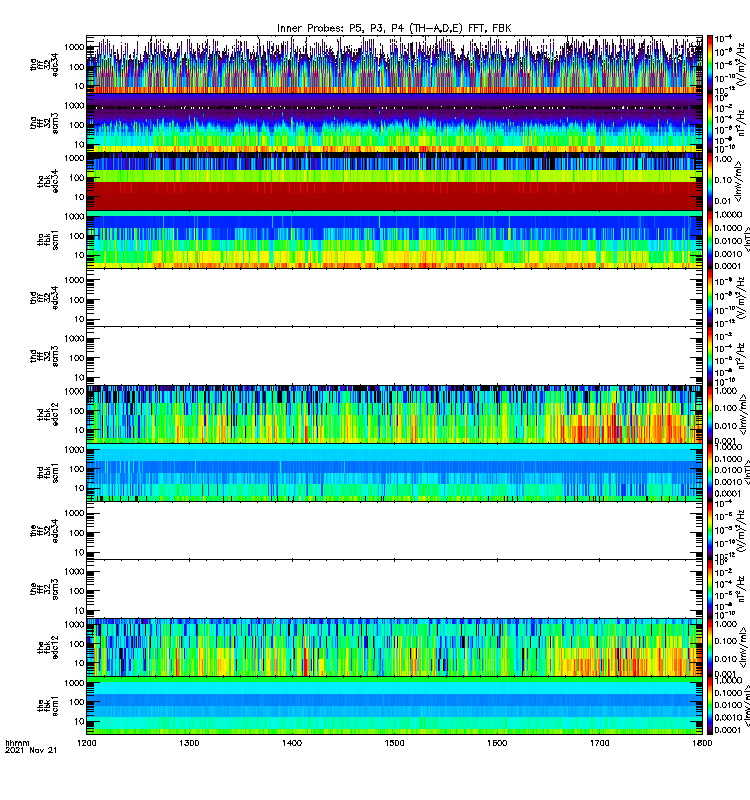Click the 'tha fff 32 scm3' panel label
Image resolution: width=750 pixels, height=800 pixels.
point(44,123)
